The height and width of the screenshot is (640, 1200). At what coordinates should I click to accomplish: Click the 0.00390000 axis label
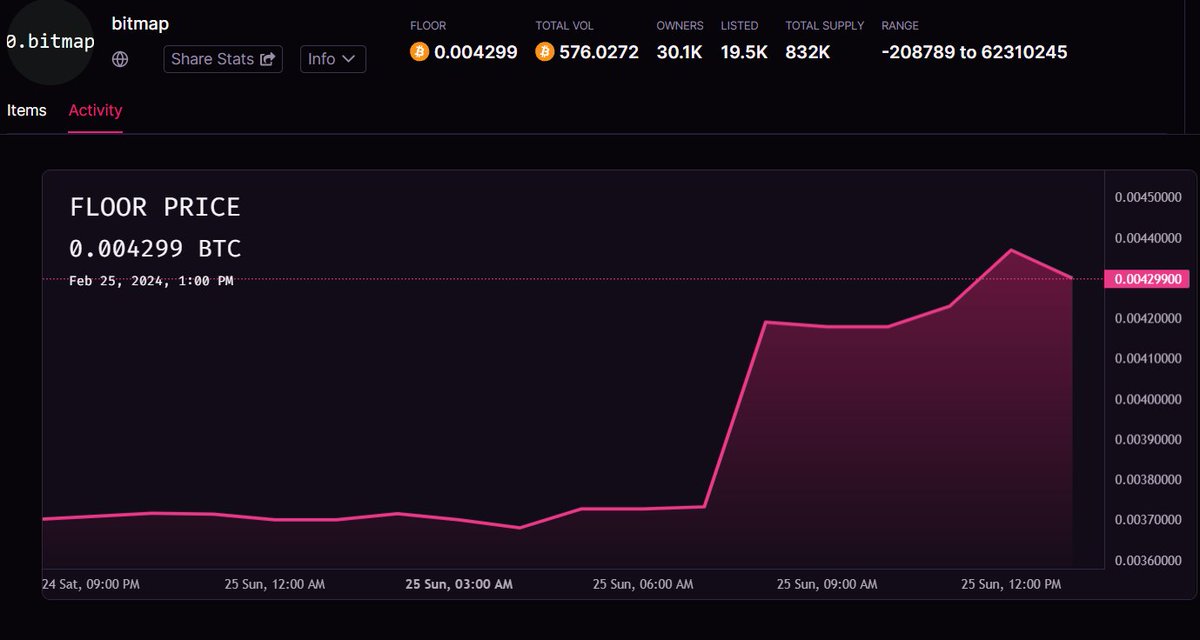pyautogui.click(x=1148, y=439)
